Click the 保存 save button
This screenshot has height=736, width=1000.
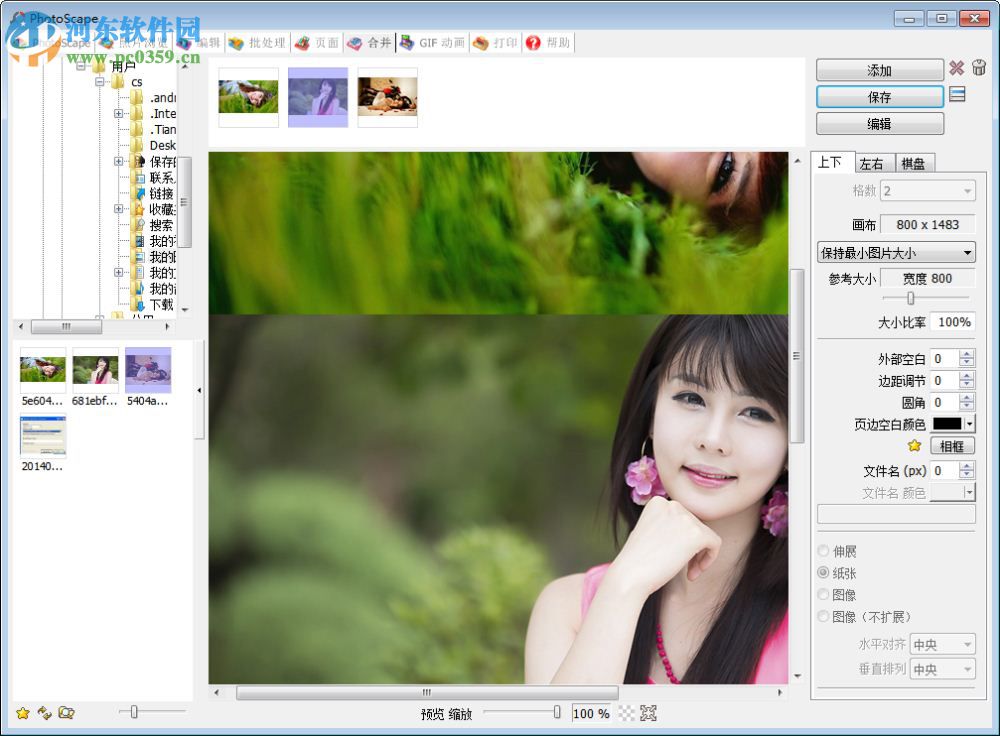[x=880, y=95]
